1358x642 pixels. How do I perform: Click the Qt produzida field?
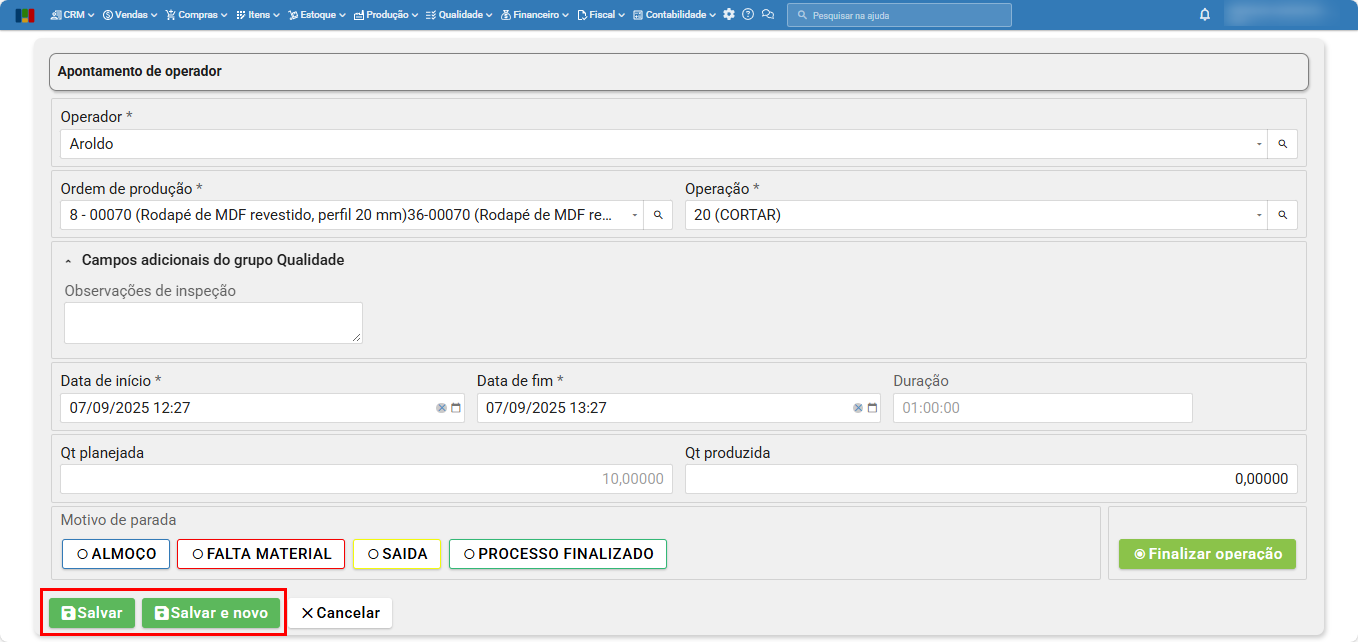991,479
